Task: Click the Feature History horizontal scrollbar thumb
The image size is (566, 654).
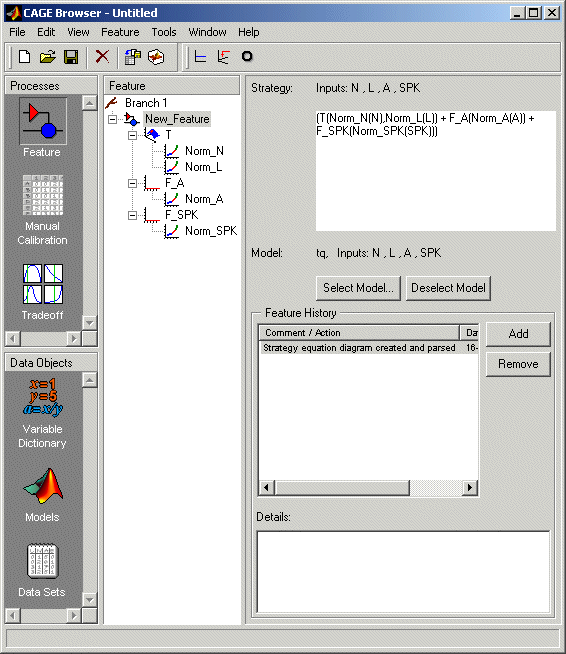Action: click(342, 487)
